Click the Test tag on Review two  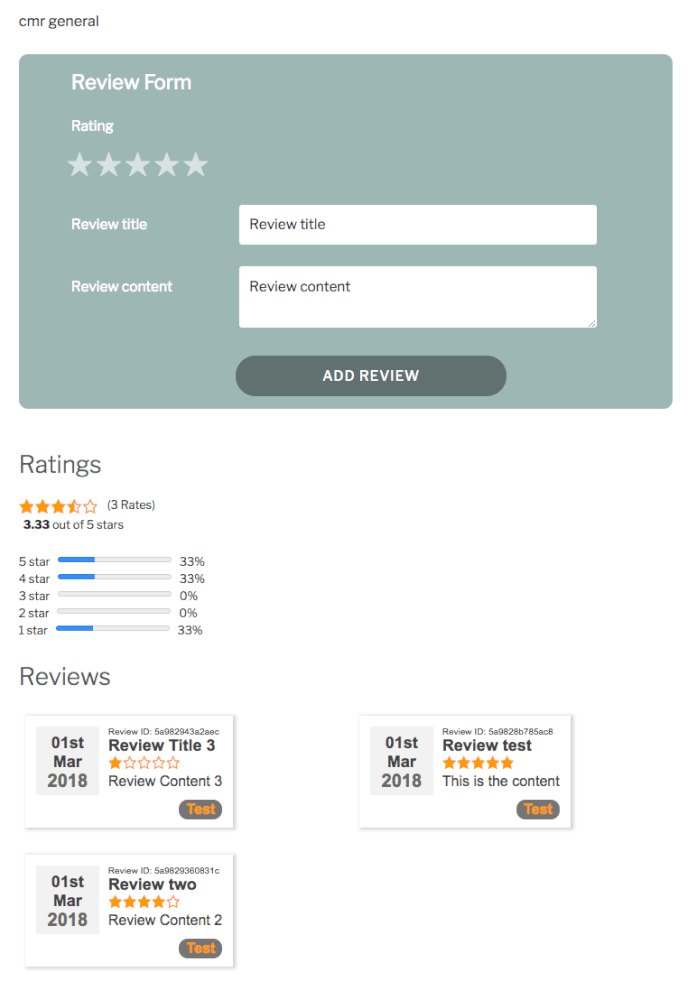coord(200,948)
